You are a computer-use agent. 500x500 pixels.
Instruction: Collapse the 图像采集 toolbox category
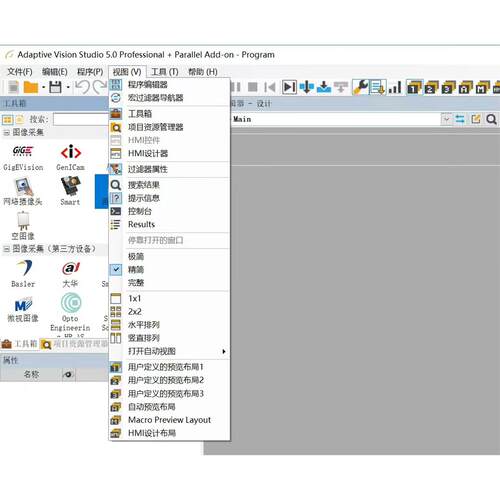tap(6, 133)
